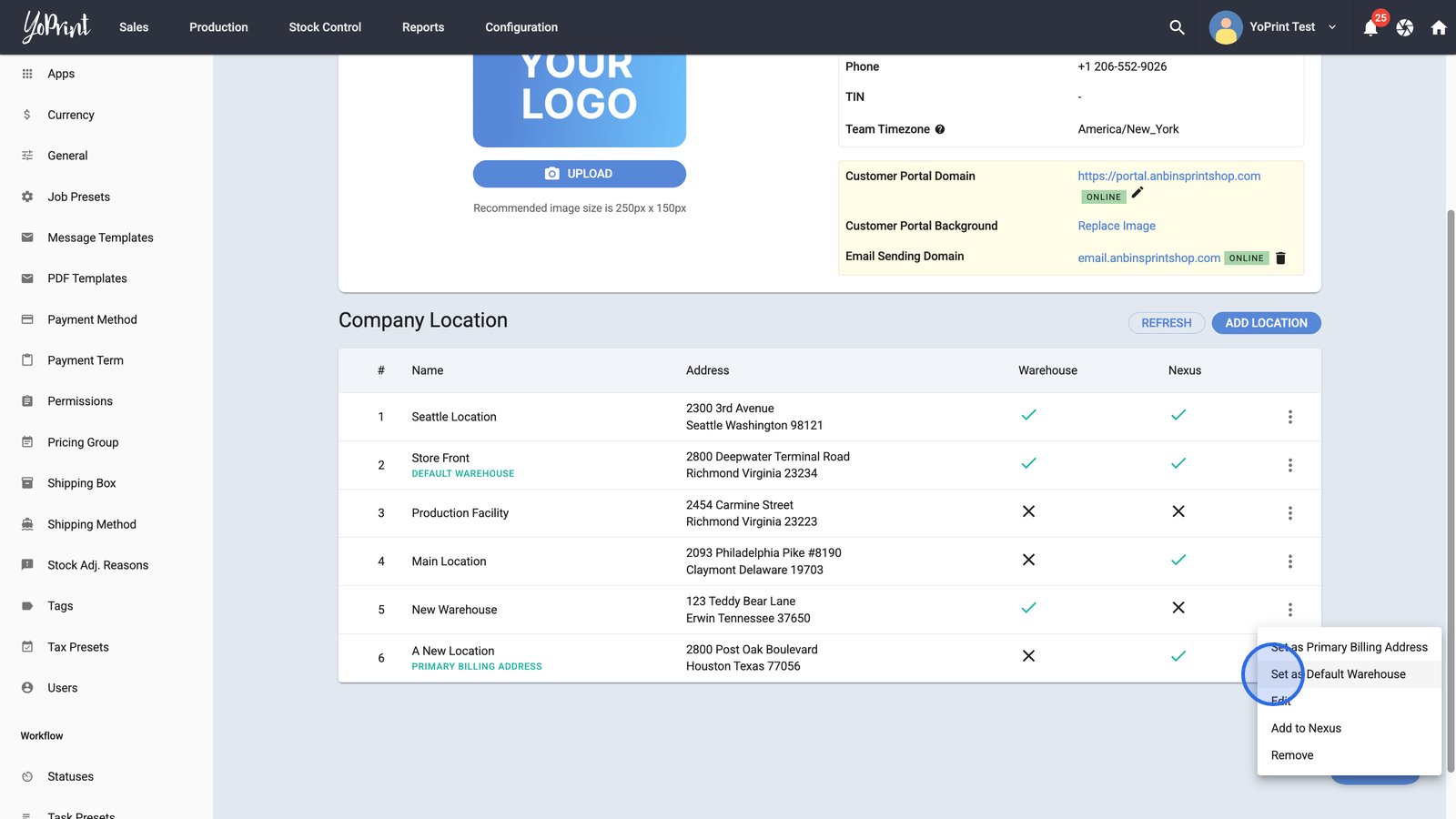Image resolution: width=1456 pixels, height=819 pixels.
Task: Open Shipping Method in the sidebar
Action: [92, 524]
